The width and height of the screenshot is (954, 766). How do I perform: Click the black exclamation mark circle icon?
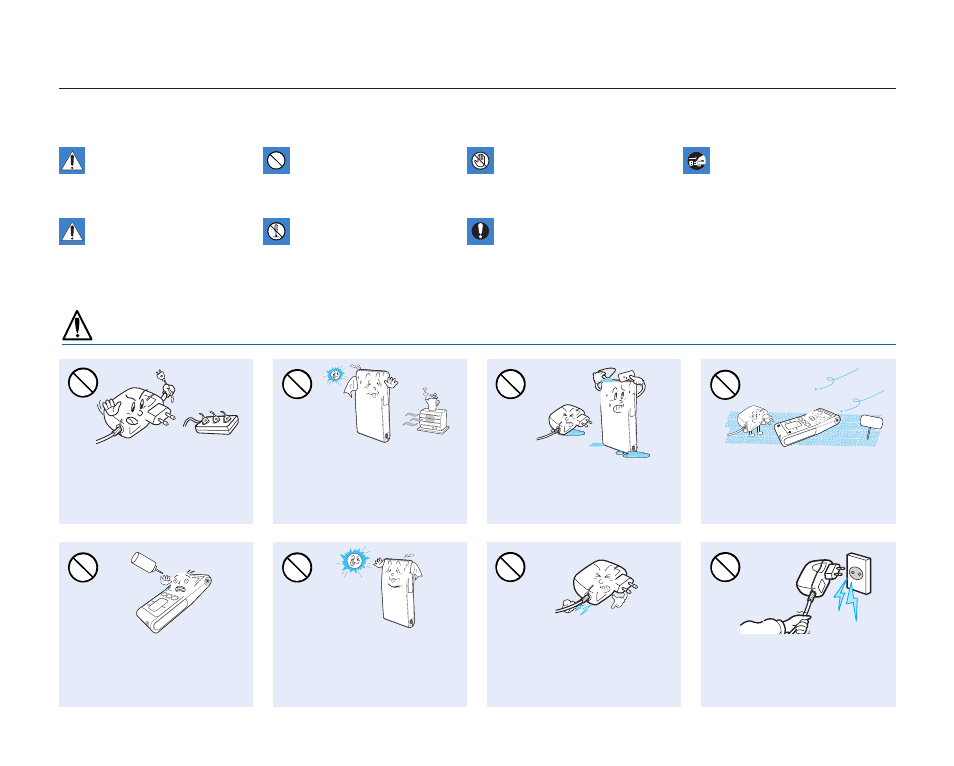click(480, 231)
